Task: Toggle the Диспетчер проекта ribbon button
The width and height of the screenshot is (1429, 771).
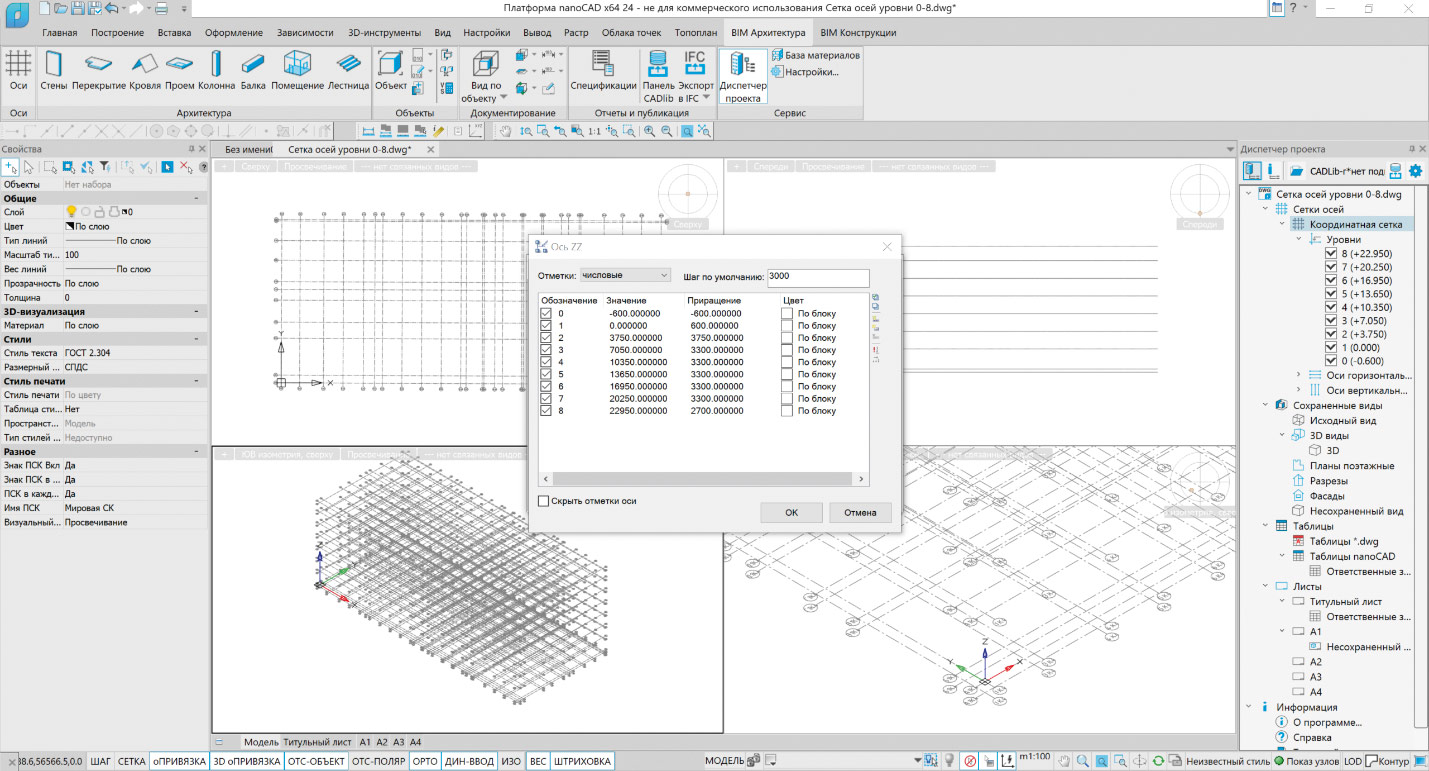Action: point(742,76)
